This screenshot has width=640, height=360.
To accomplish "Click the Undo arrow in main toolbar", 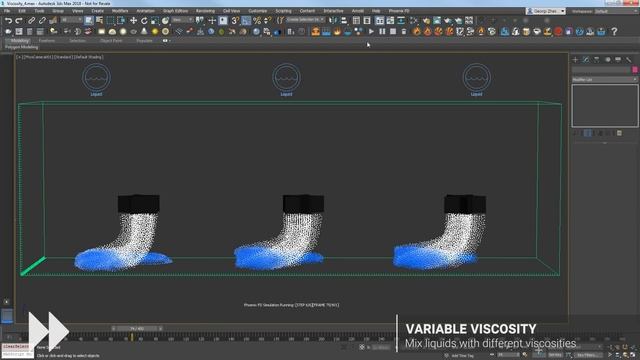I will 8,20.
